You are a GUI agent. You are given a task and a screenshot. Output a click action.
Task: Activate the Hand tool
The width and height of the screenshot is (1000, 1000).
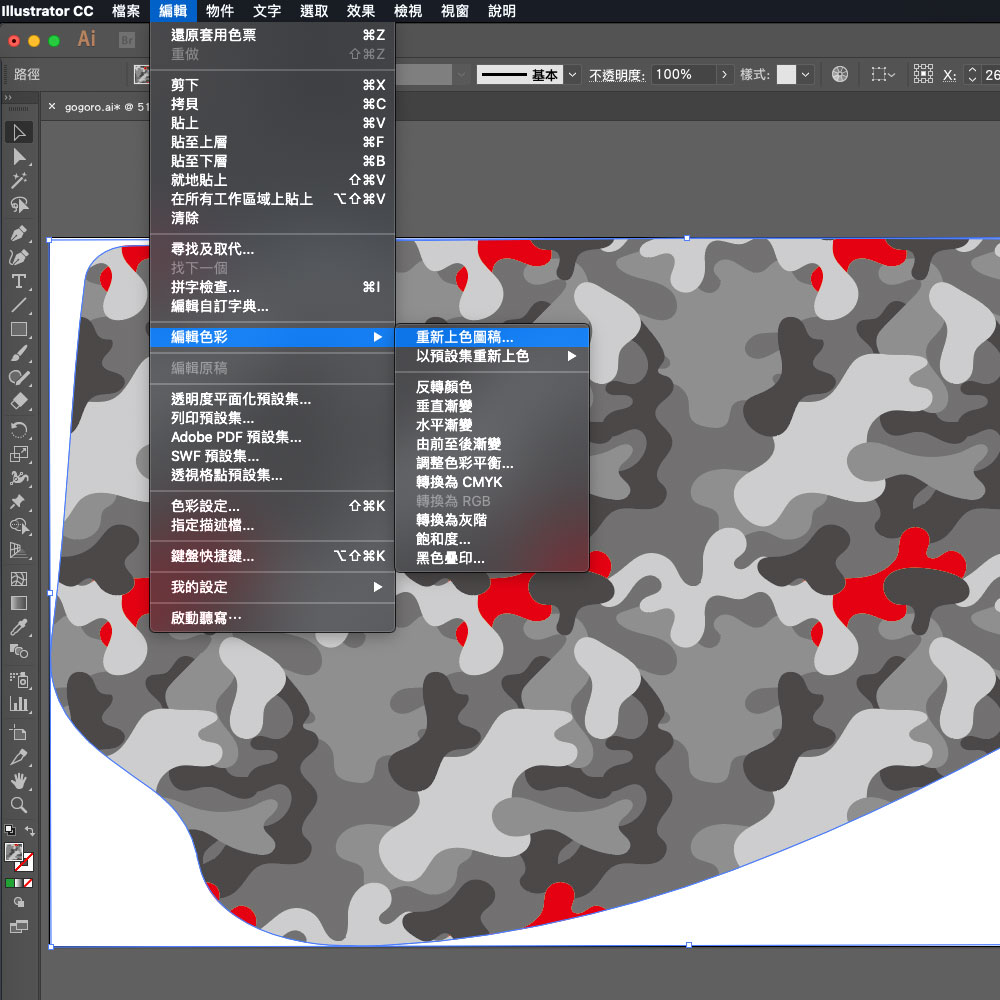click(19, 781)
